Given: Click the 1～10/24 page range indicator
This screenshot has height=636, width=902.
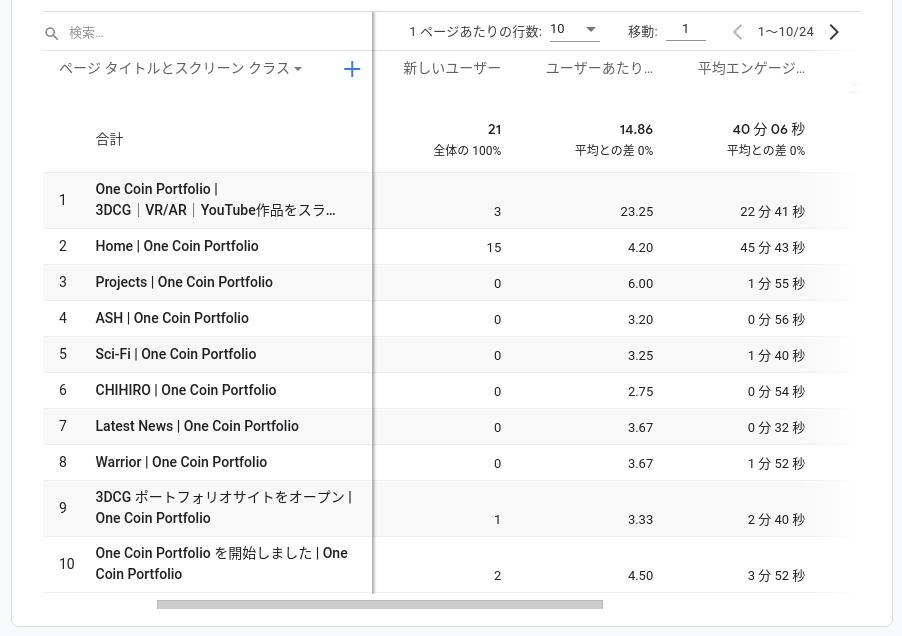Looking at the screenshot, I should point(785,32).
